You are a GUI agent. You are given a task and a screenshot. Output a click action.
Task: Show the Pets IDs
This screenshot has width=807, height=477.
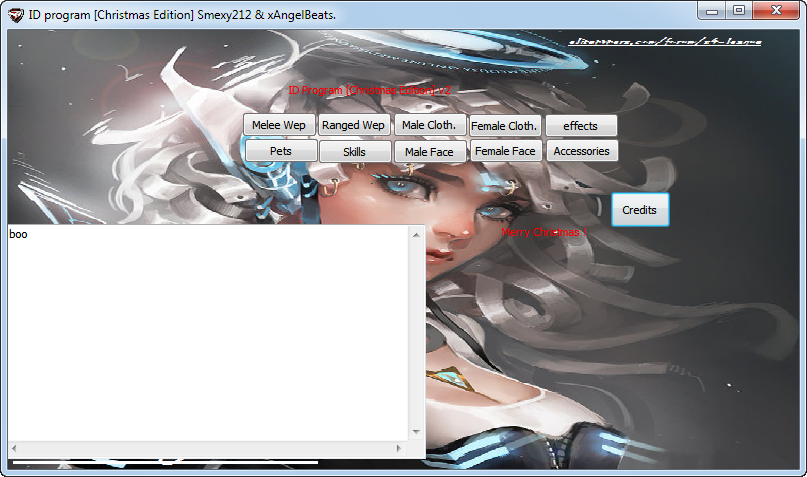280,151
